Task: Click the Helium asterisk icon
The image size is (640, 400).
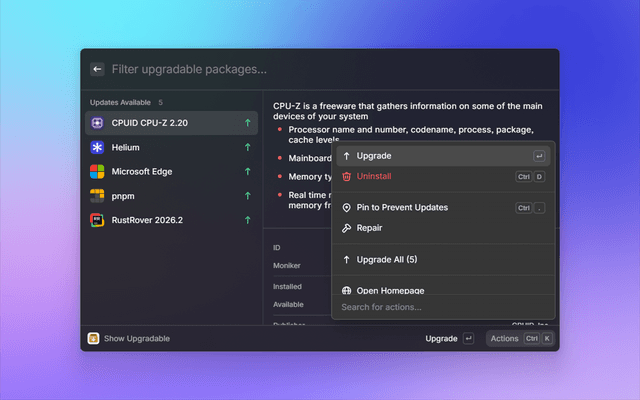Action: pyautogui.click(x=97, y=147)
